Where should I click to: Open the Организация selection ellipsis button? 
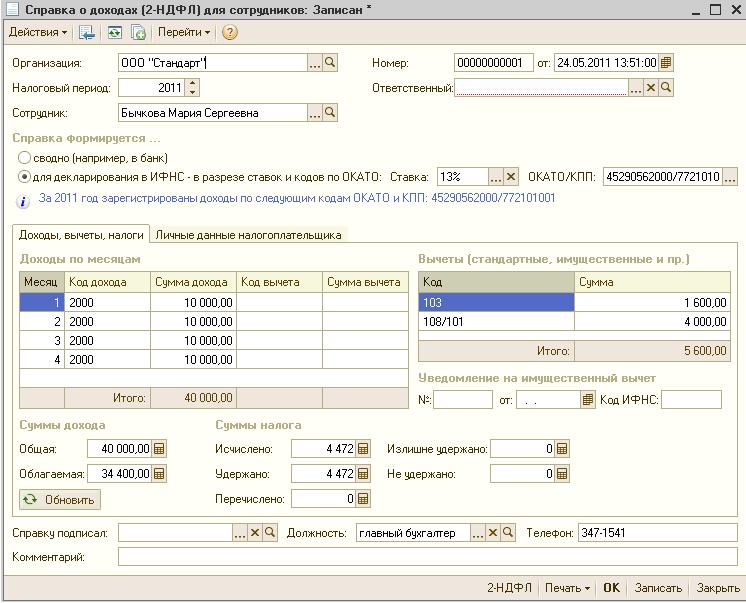(314, 62)
